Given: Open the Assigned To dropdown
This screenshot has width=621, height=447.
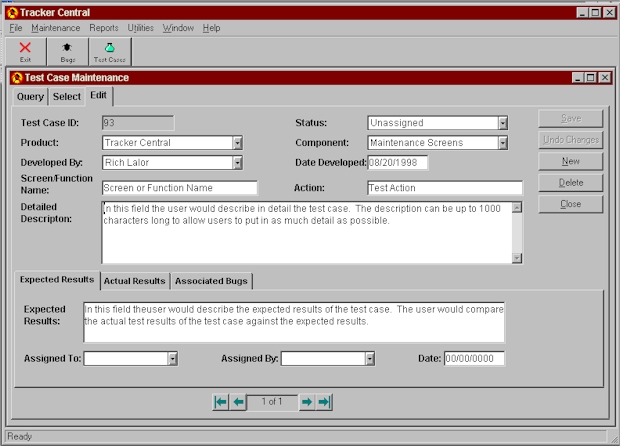Looking at the screenshot, I should (x=172, y=359).
